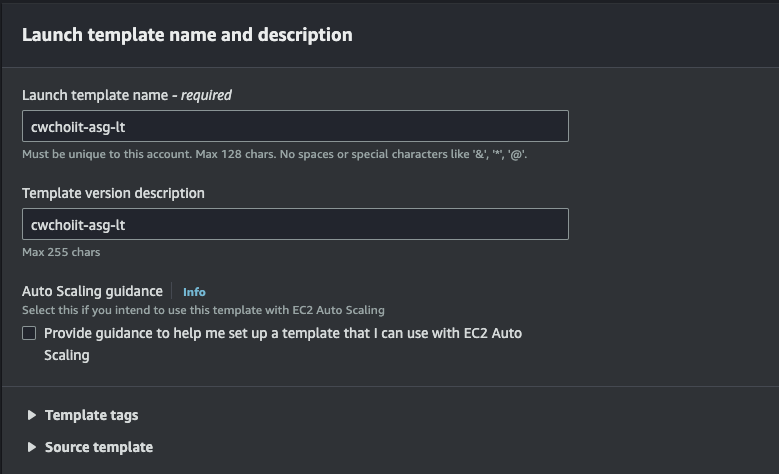Click the word "Scaling" on checkbox label's second line

[x=67, y=355]
